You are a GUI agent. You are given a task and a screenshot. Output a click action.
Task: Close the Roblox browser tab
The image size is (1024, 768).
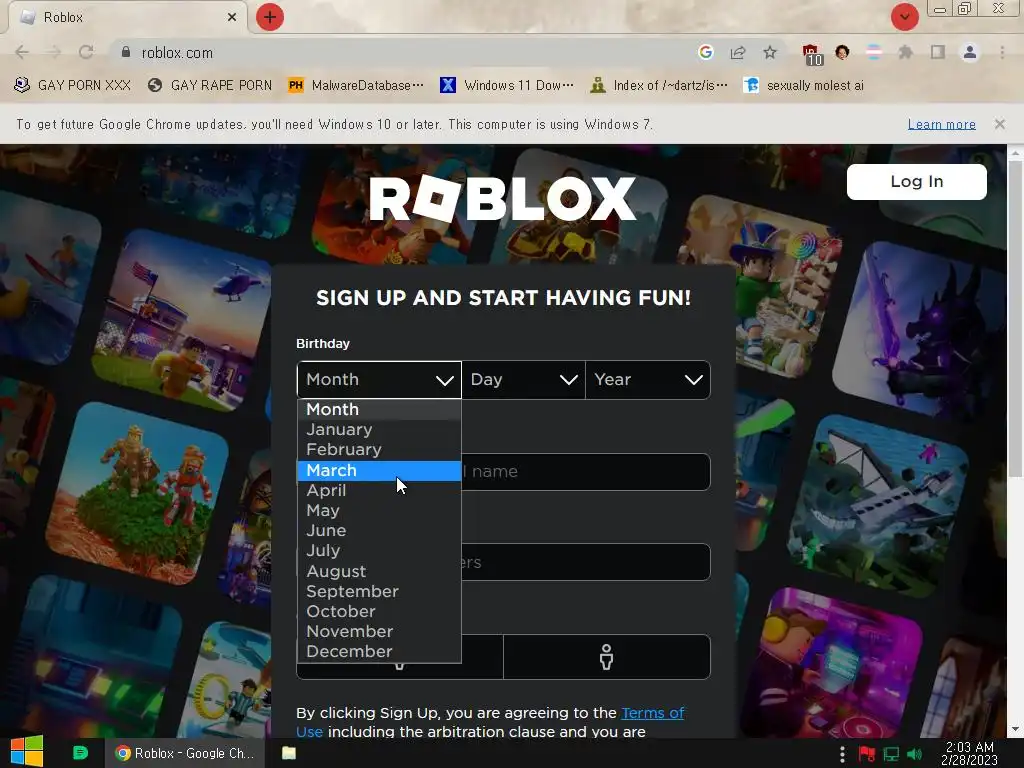click(232, 17)
